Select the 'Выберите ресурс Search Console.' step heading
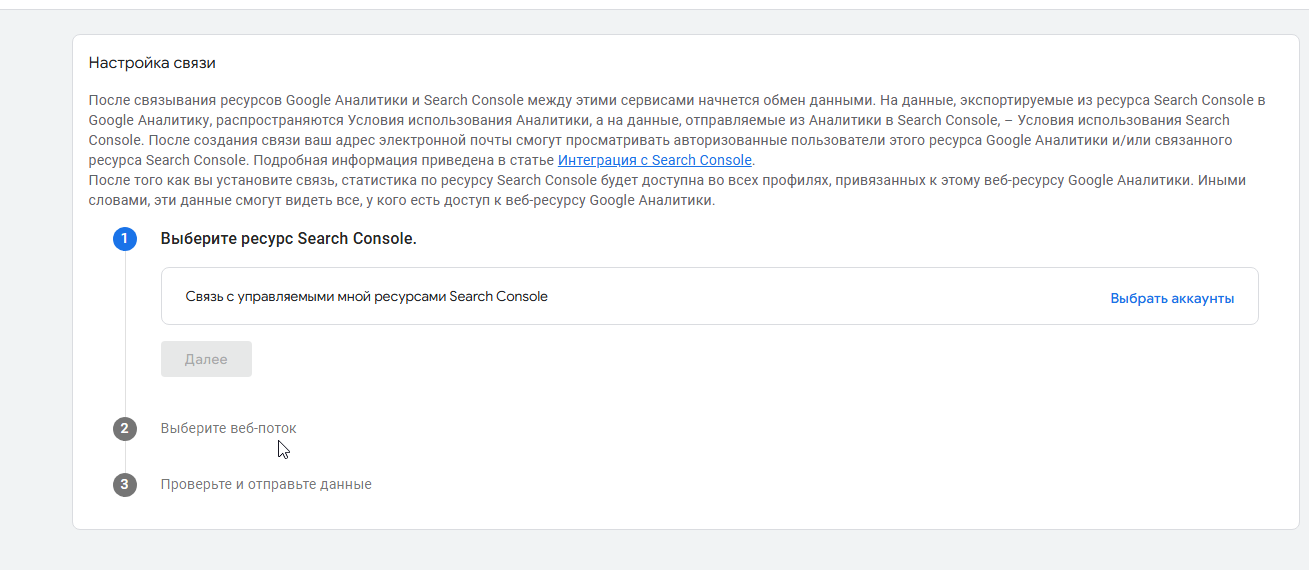 [288, 240]
